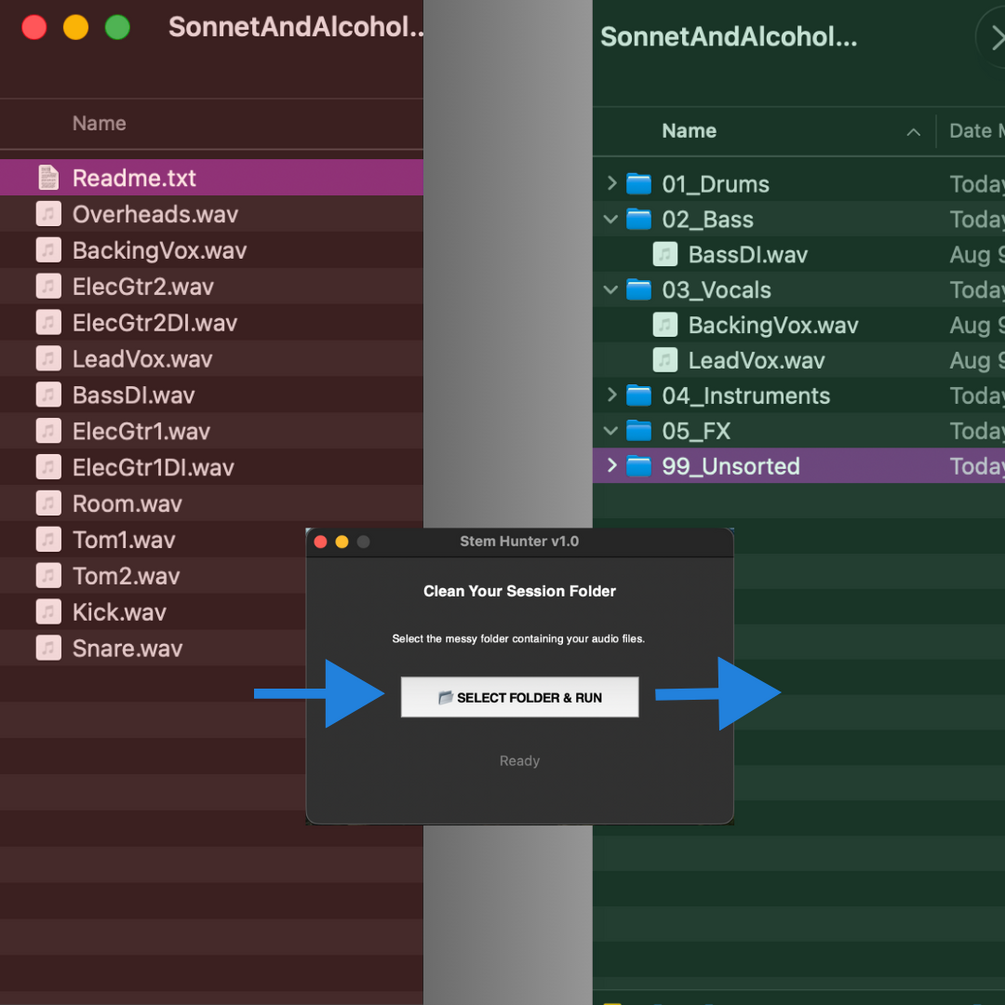Image resolution: width=1005 pixels, height=1005 pixels.
Task: Select BackingVox.wav in the 03_Vocals folder
Action: point(772,325)
